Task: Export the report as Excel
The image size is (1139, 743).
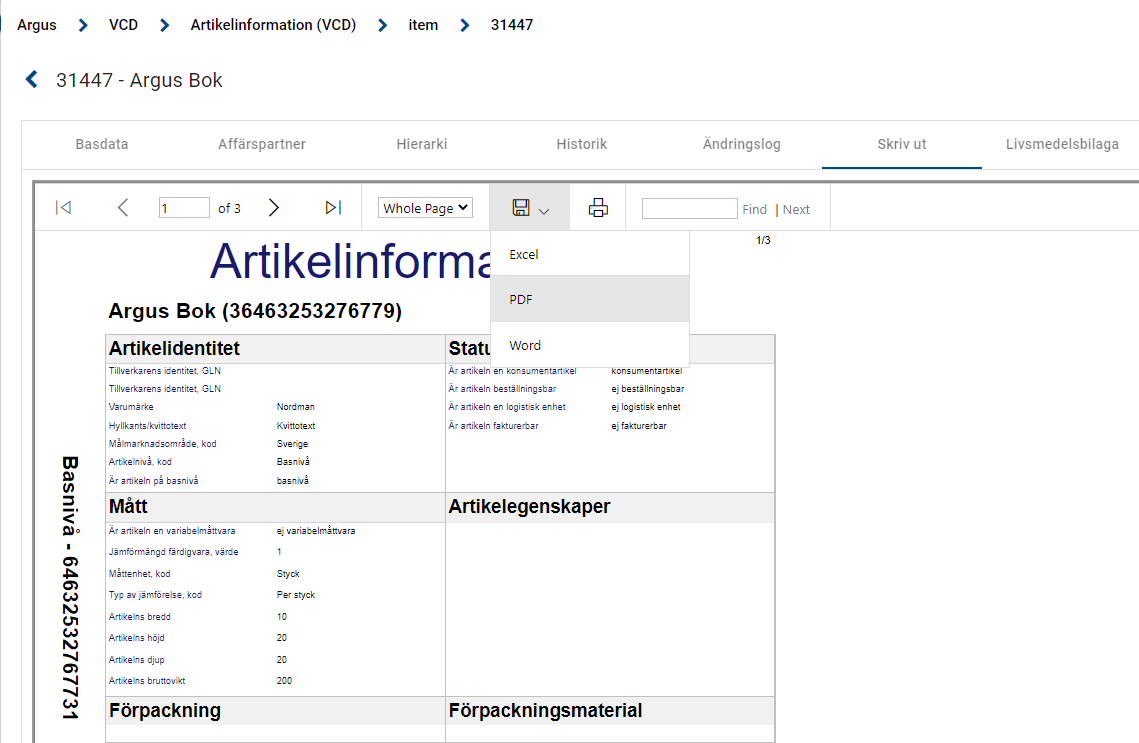Action: click(x=590, y=254)
